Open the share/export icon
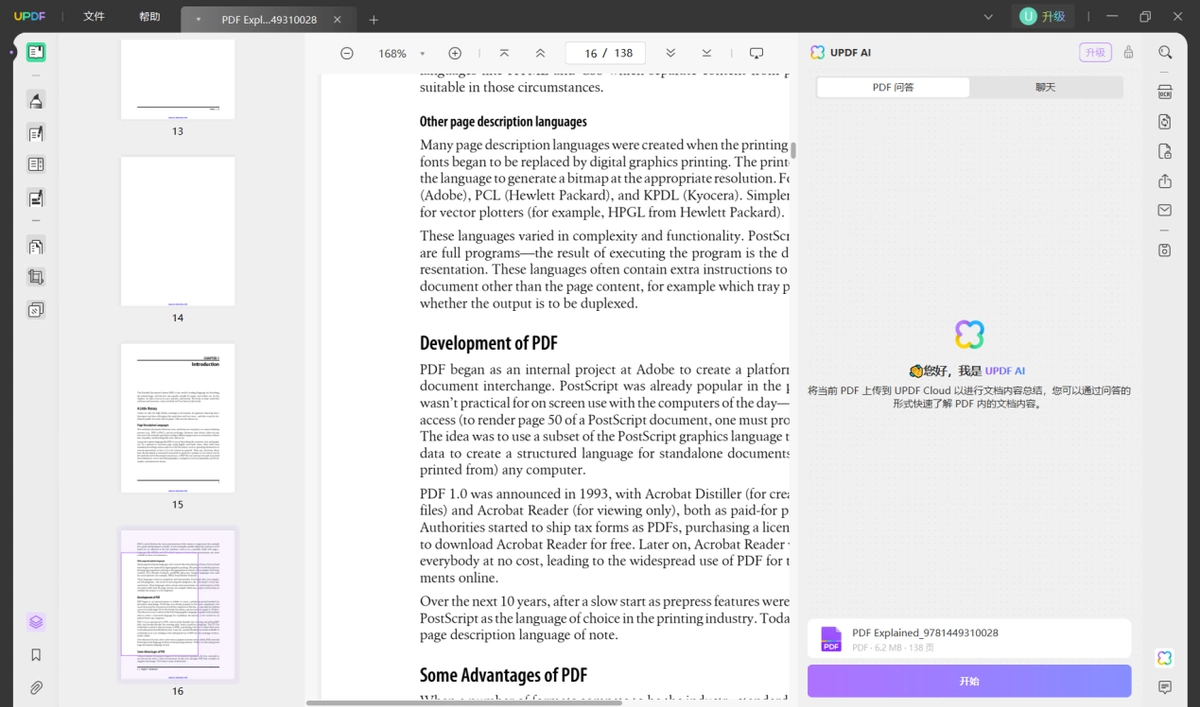 pyautogui.click(x=1165, y=181)
